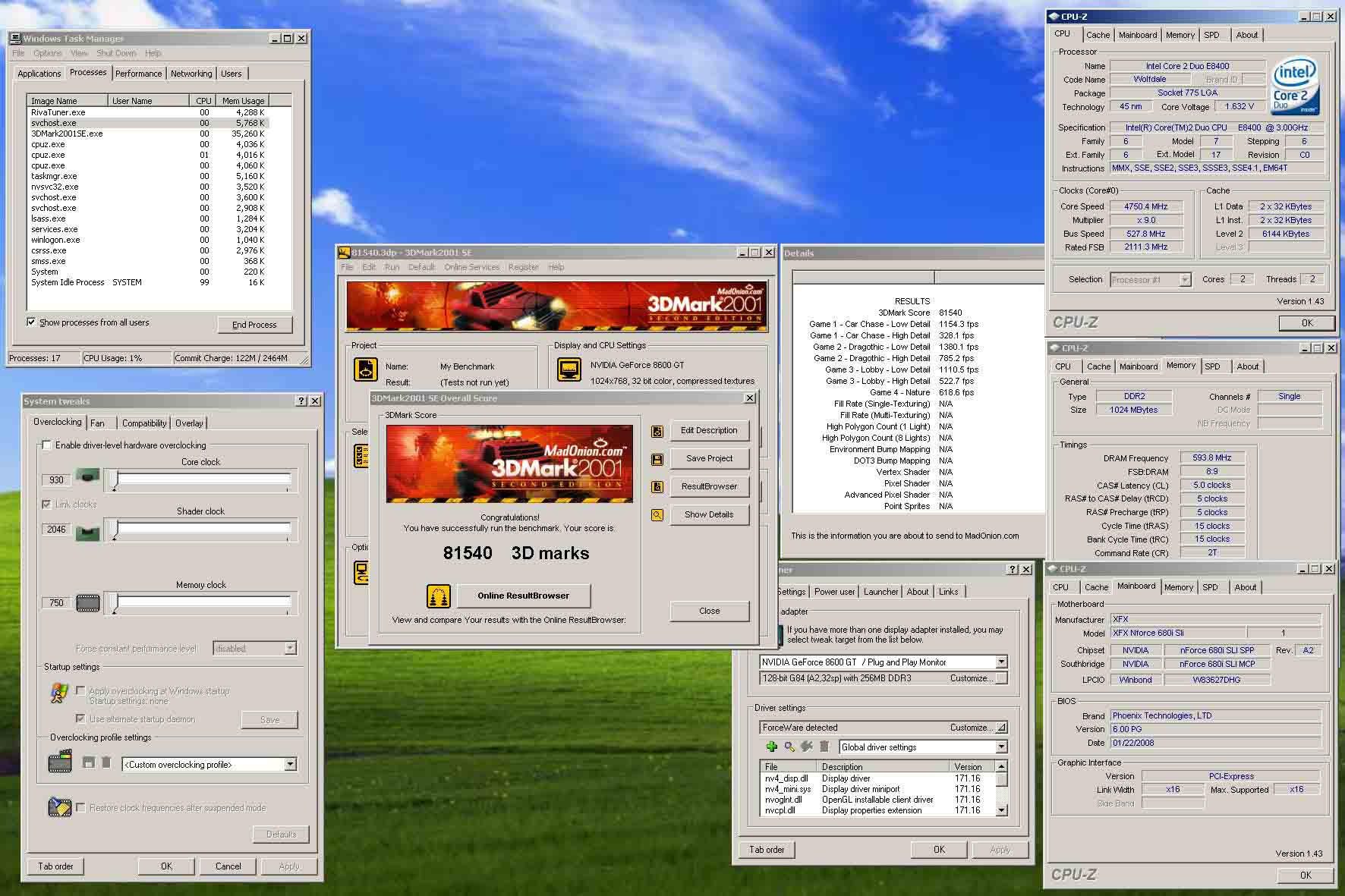Check Restore clock frequencies after suspended mode
The width and height of the screenshot is (1345, 896).
(80, 807)
